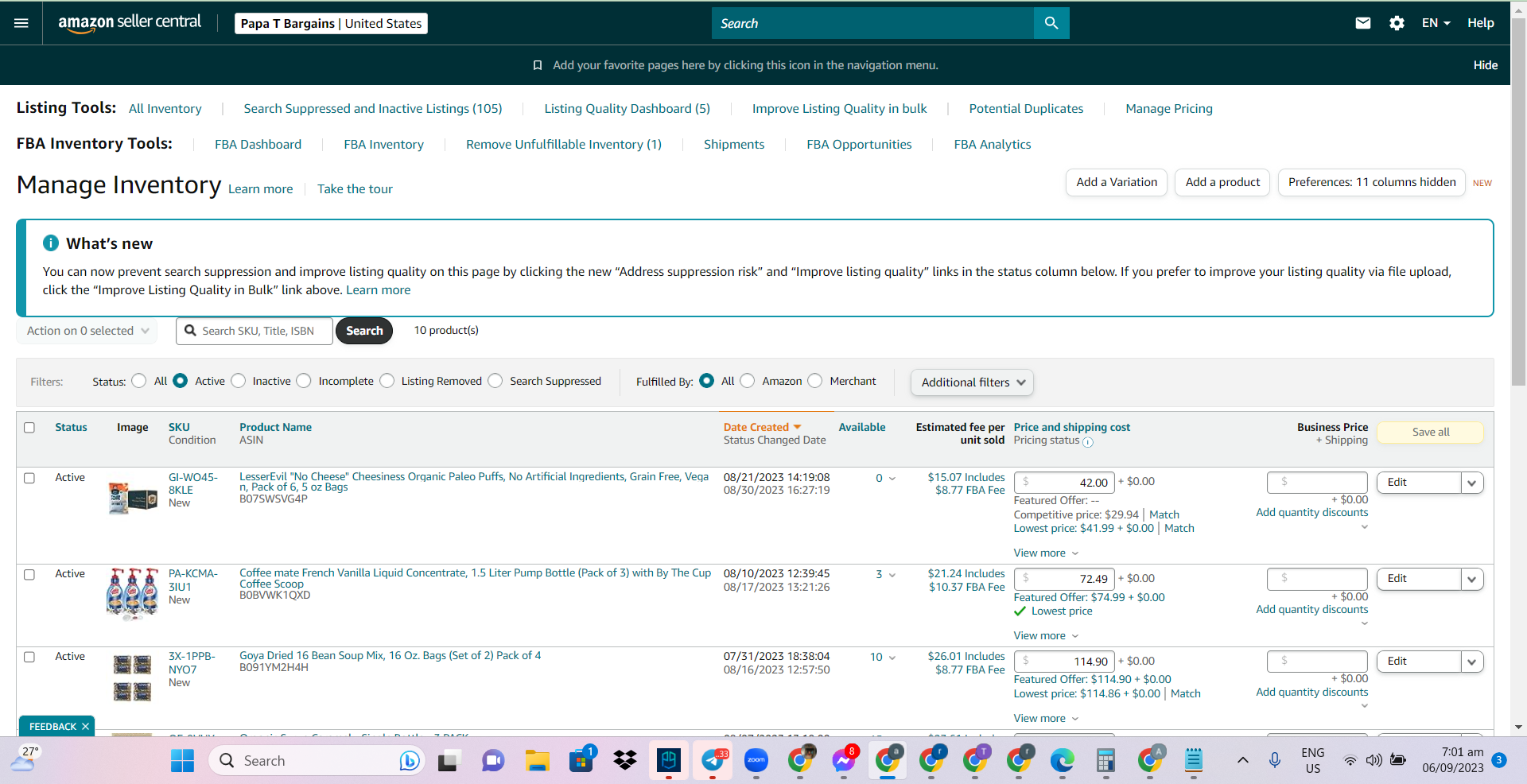
Task: Open Messenger from taskbar
Action: pyautogui.click(x=844, y=761)
